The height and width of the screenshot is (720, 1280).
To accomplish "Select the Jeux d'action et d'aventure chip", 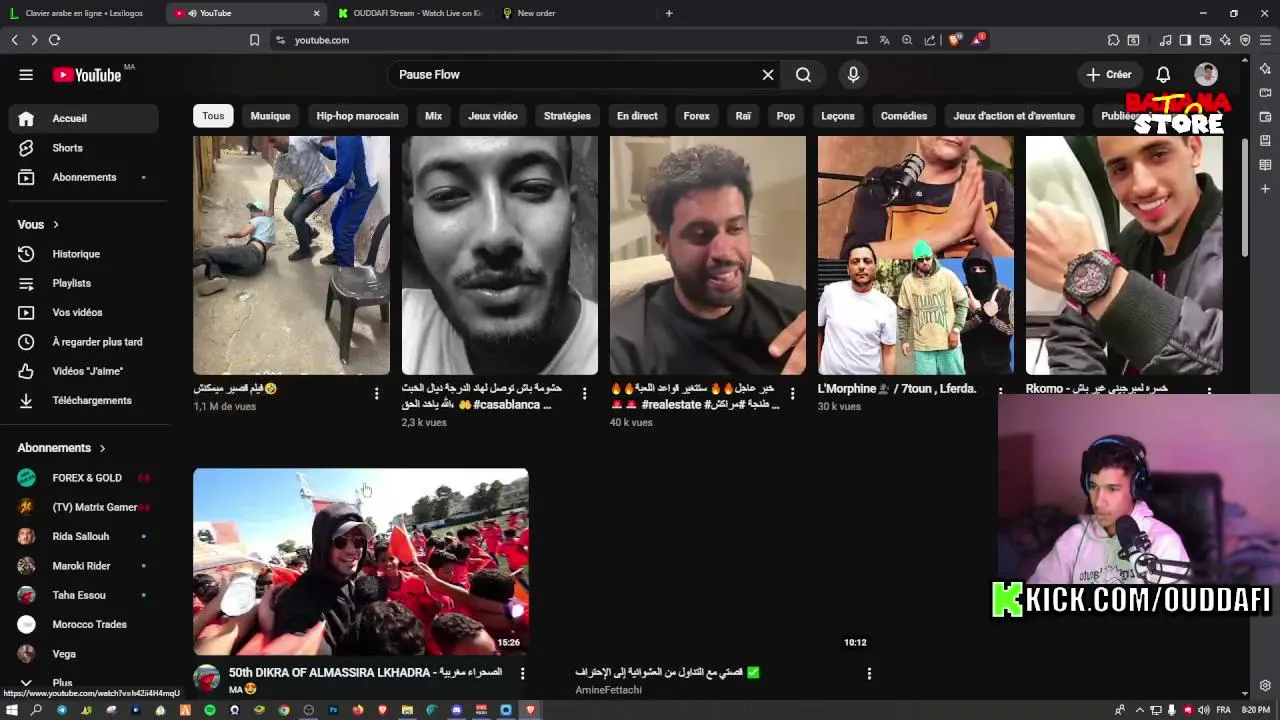I will [1014, 116].
